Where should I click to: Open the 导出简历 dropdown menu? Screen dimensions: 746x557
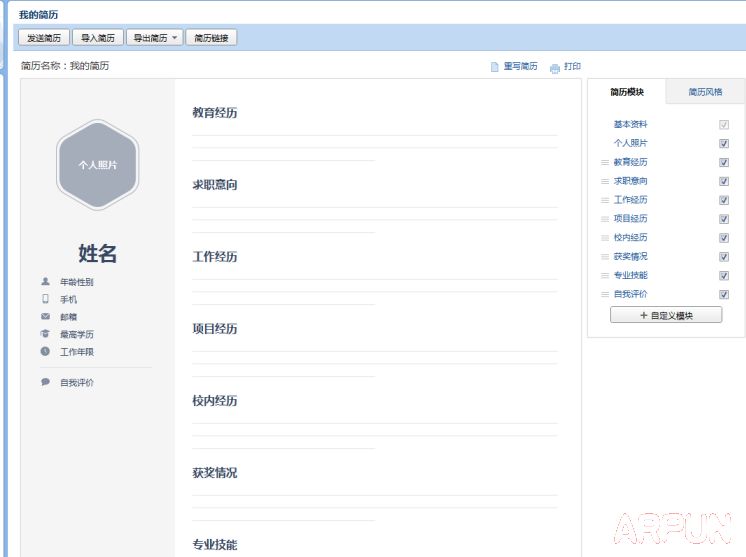coord(155,38)
